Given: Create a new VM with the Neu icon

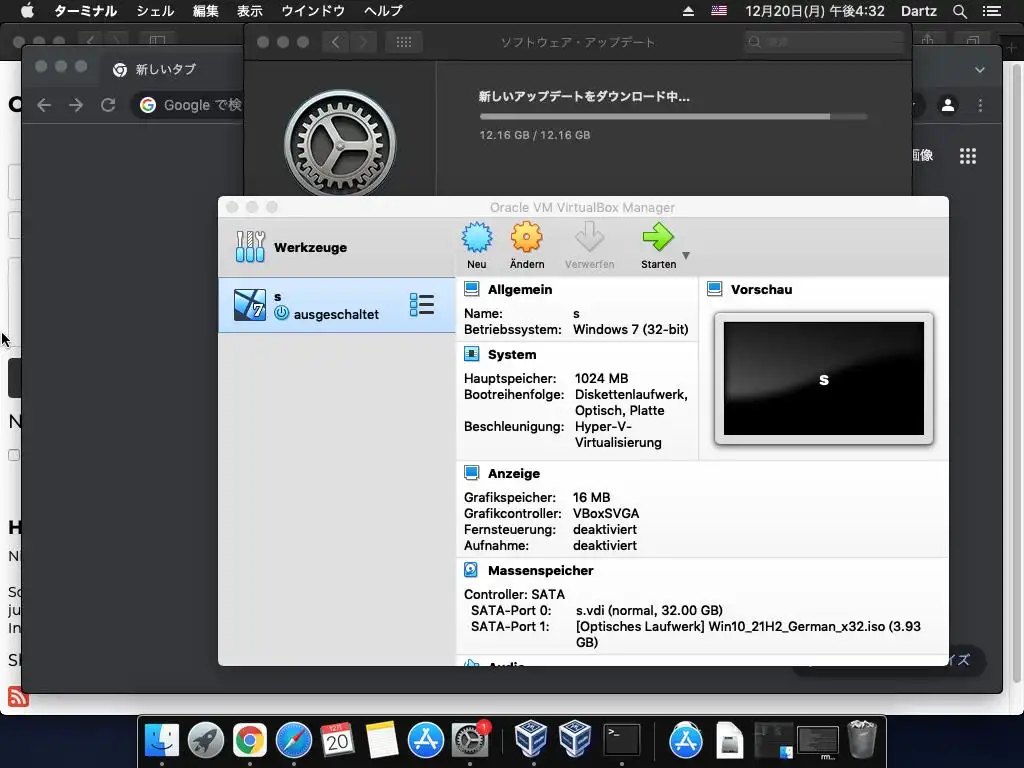Looking at the screenshot, I should (477, 237).
